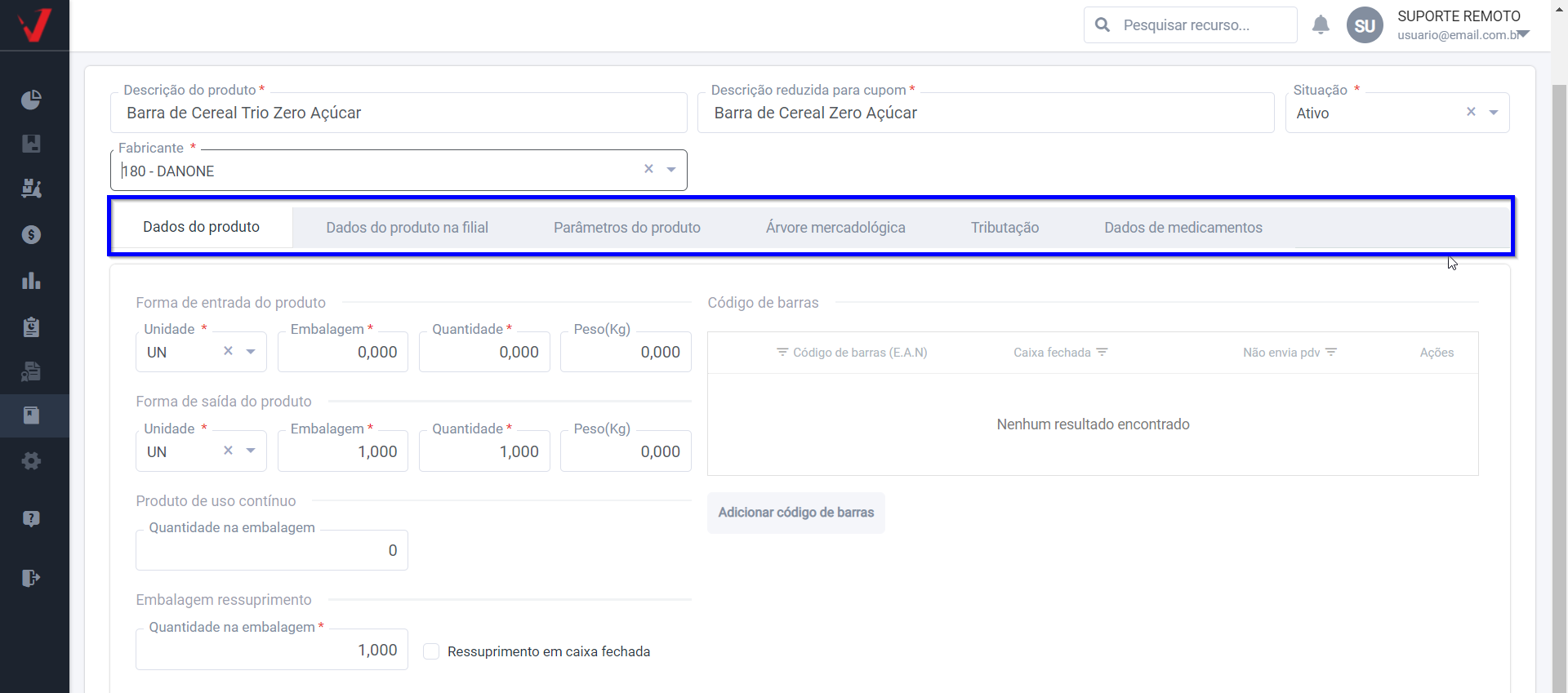Open the pie chart dashboard sidebar icon

(31, 100)
